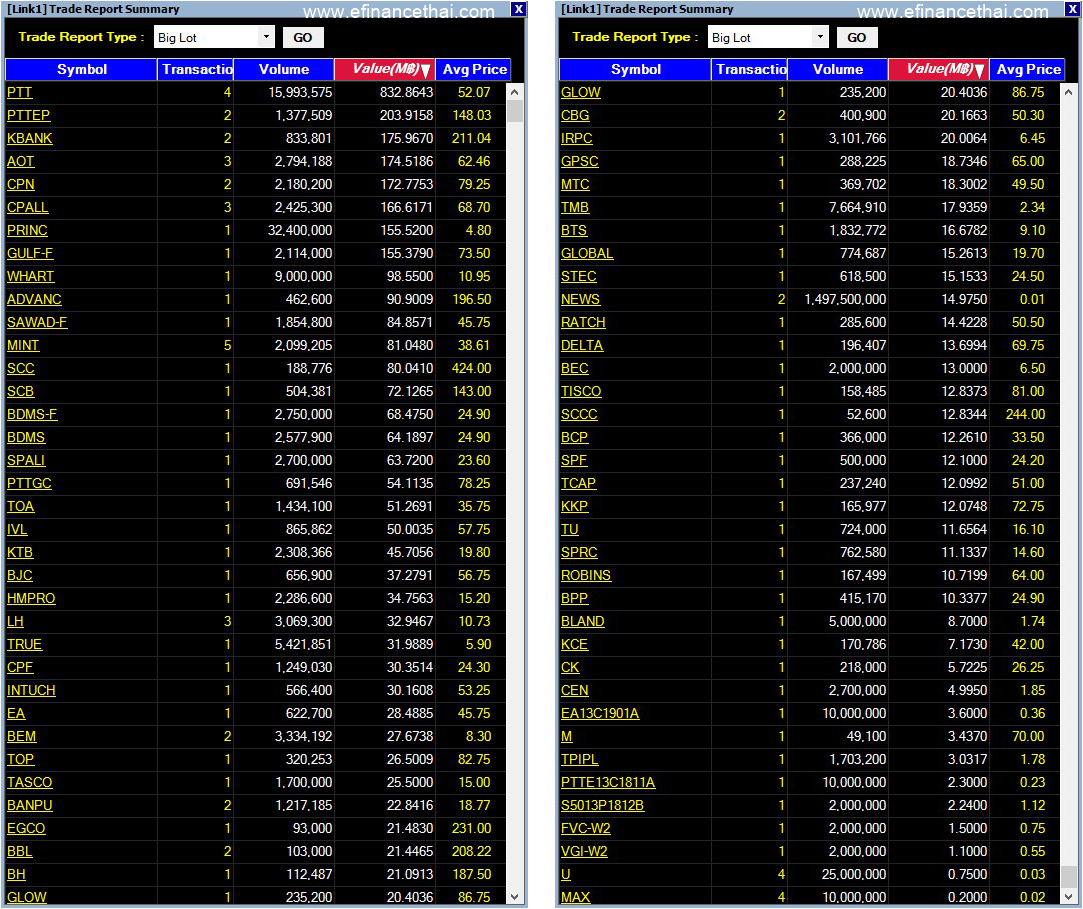Click GO button in right window
Image resolution: width=1083 pixels, height=909 pixels.
856,37
